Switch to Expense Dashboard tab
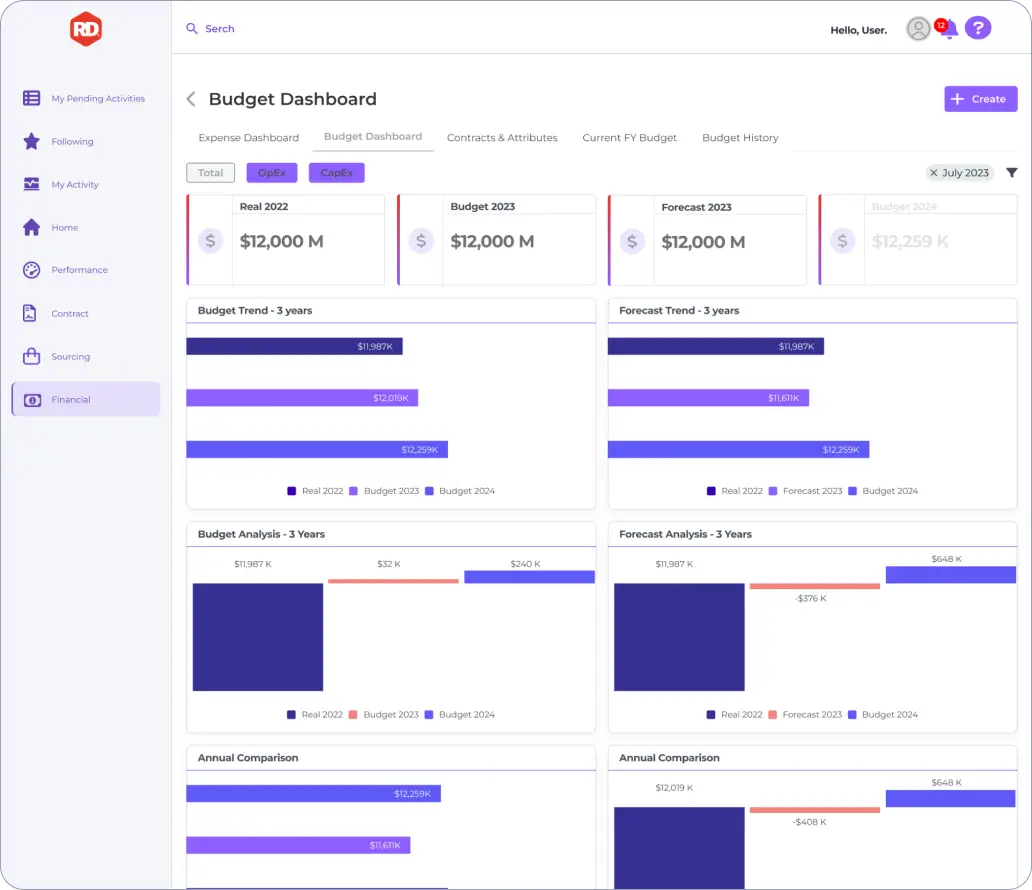Image resolution: width=1032 pixels, height=890 pixels. tap(249, 138)
